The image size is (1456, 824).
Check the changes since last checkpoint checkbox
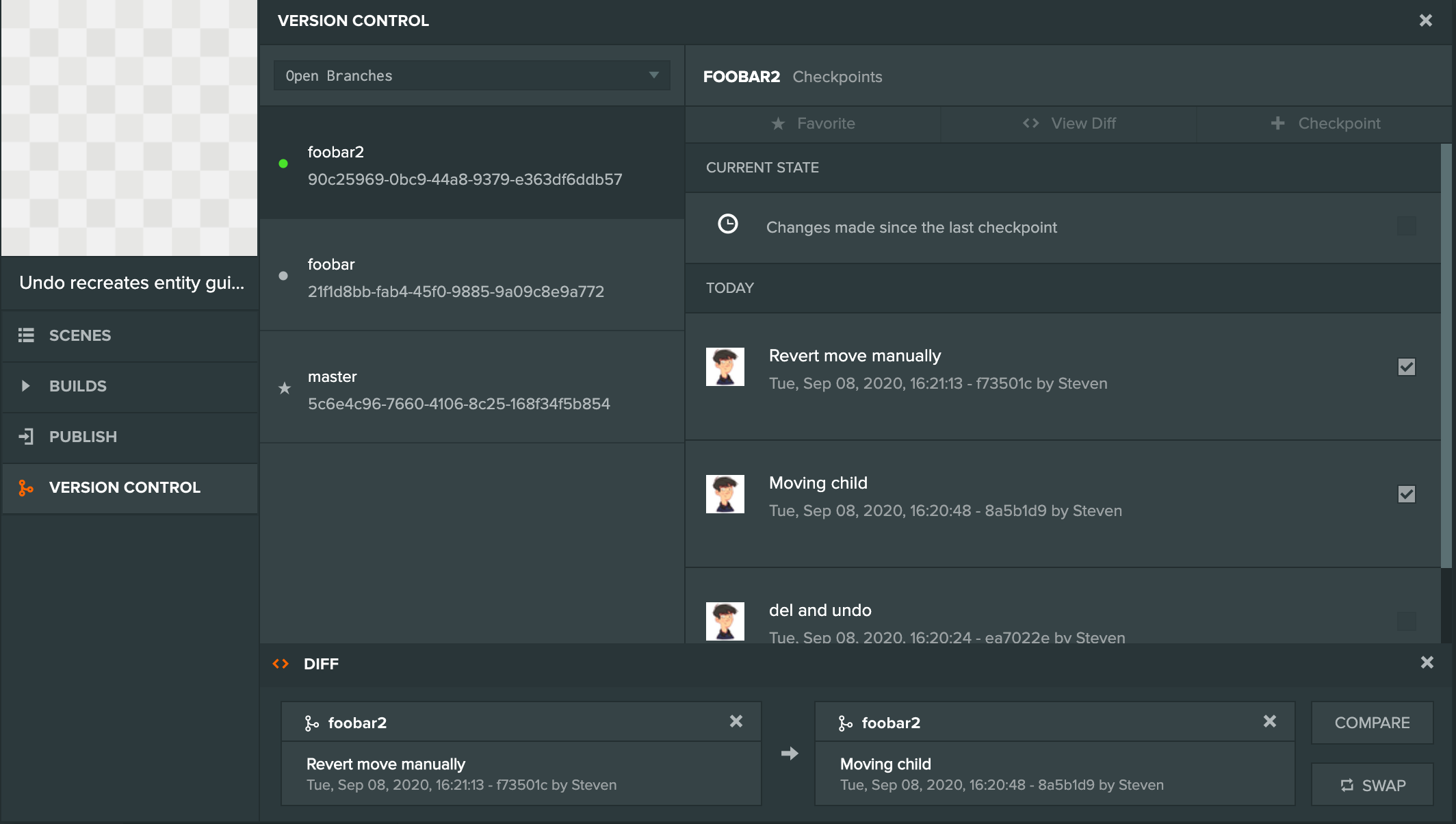tap(1406, 226)
